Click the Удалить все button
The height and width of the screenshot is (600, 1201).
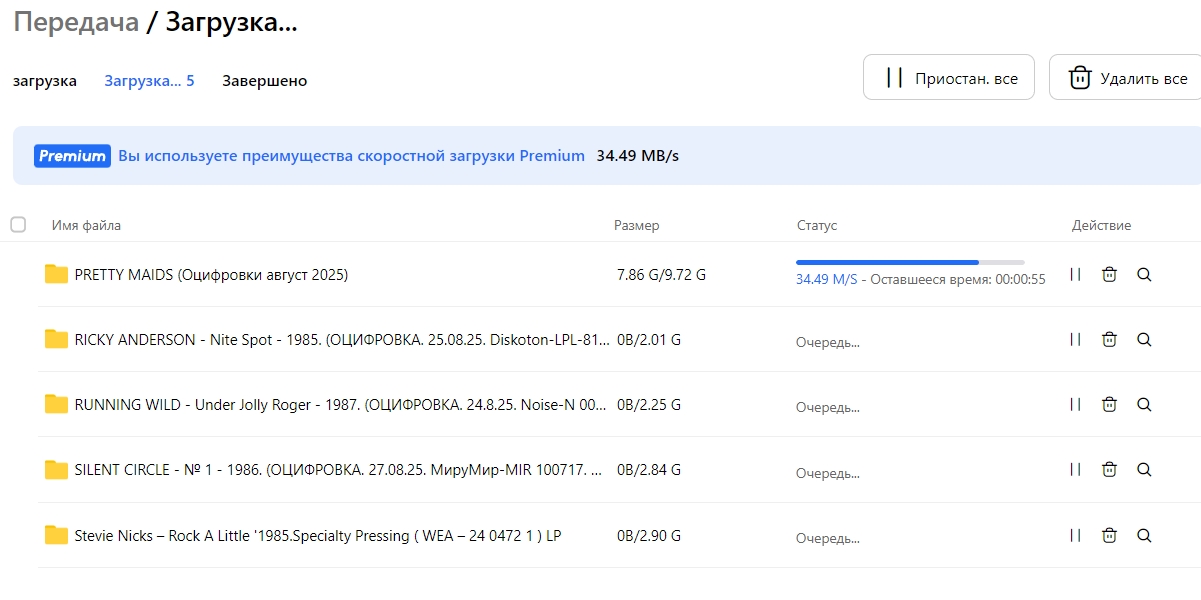tap(1125, 78)
